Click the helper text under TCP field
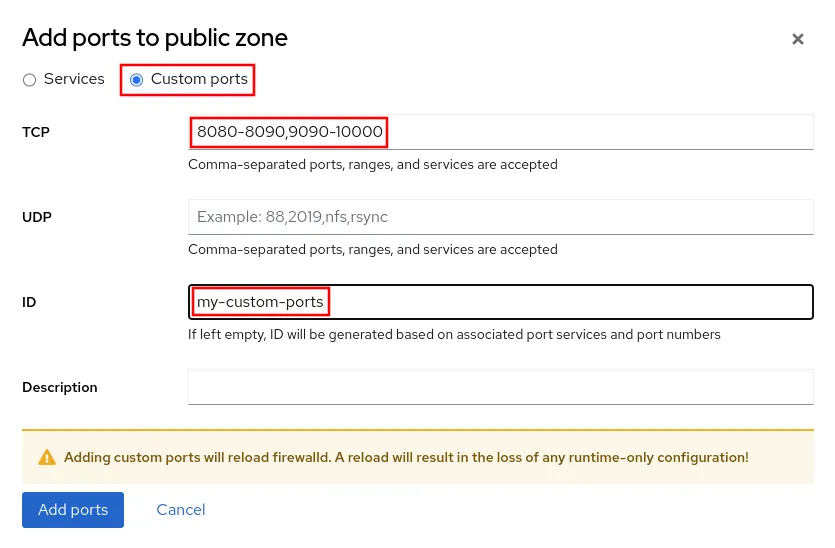 tap(372, 164)
